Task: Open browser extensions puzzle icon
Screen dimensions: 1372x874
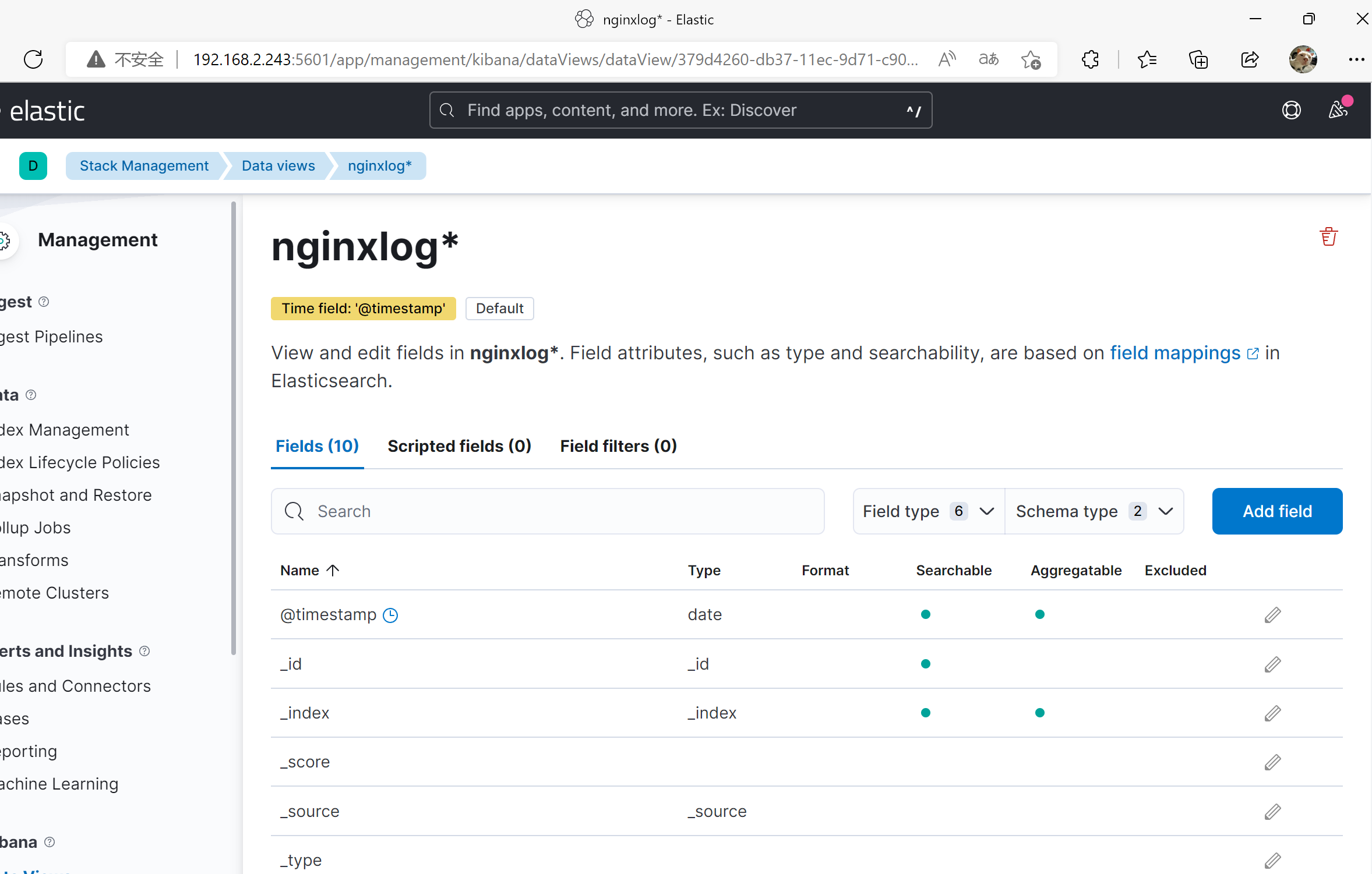Action: coord(1089,59)
